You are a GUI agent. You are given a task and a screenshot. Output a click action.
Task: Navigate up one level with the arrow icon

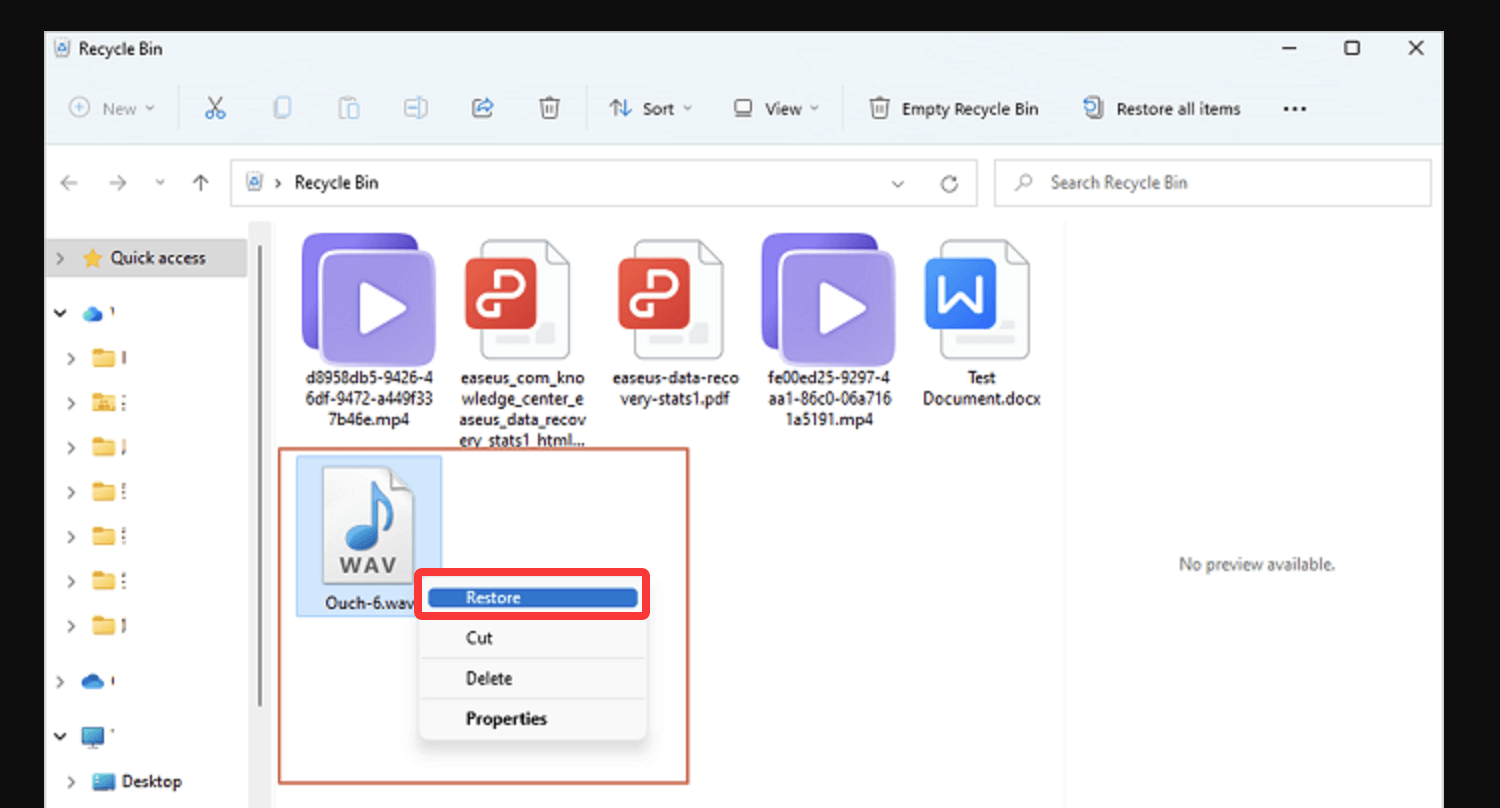tap(200, 182)
